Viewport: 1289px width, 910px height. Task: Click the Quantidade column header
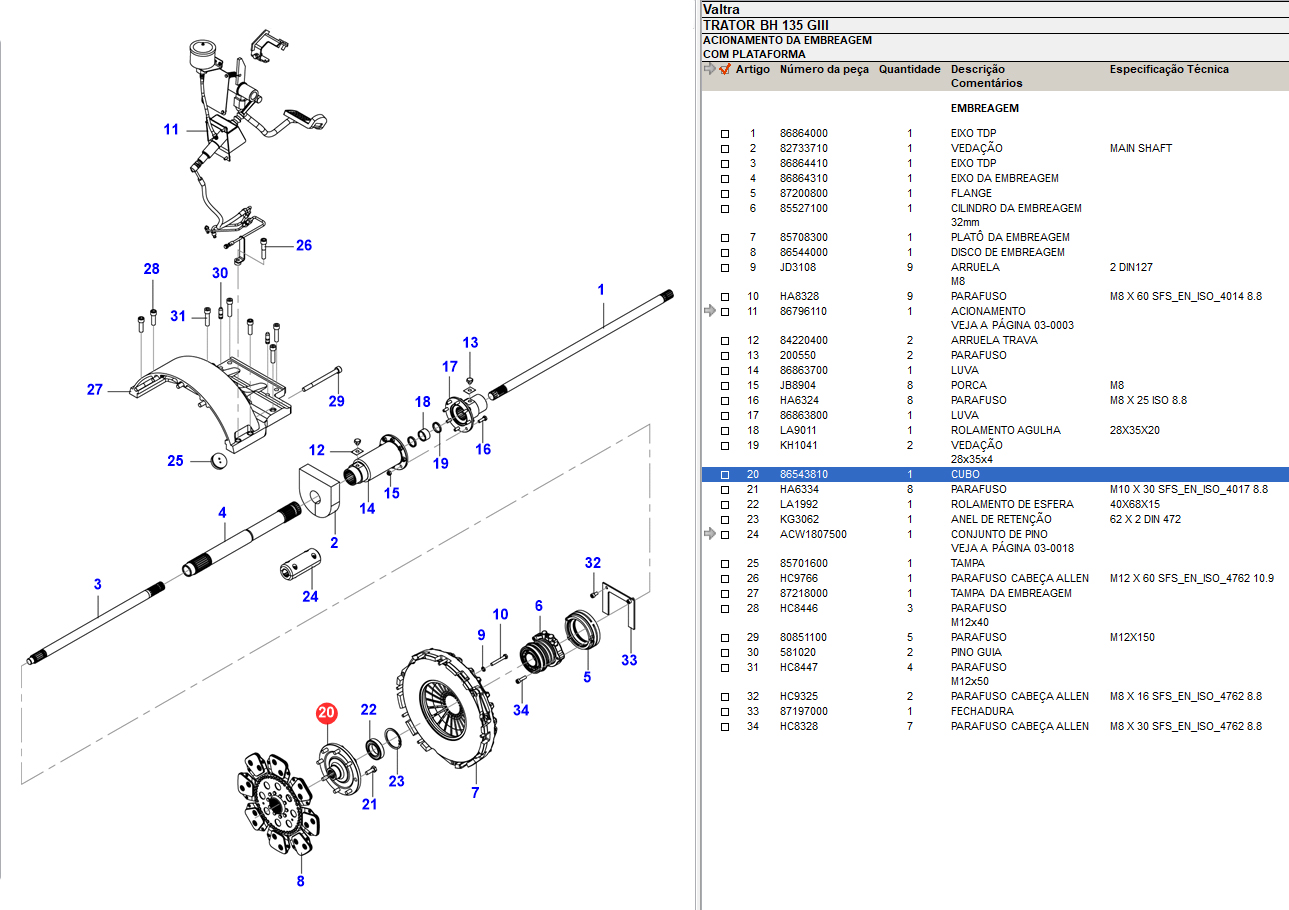tap(909, 70)
